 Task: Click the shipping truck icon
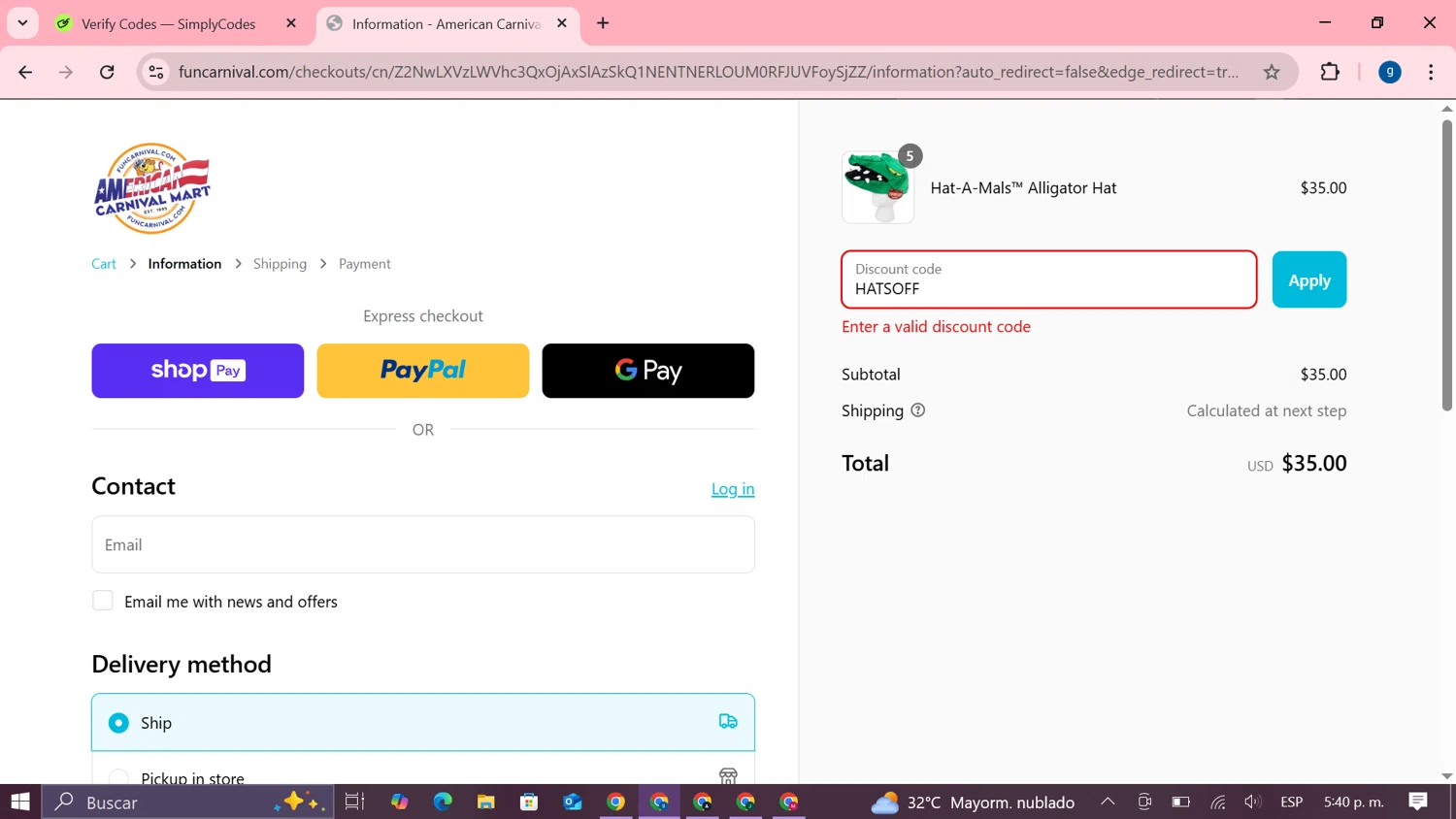[x=728, y=721]
